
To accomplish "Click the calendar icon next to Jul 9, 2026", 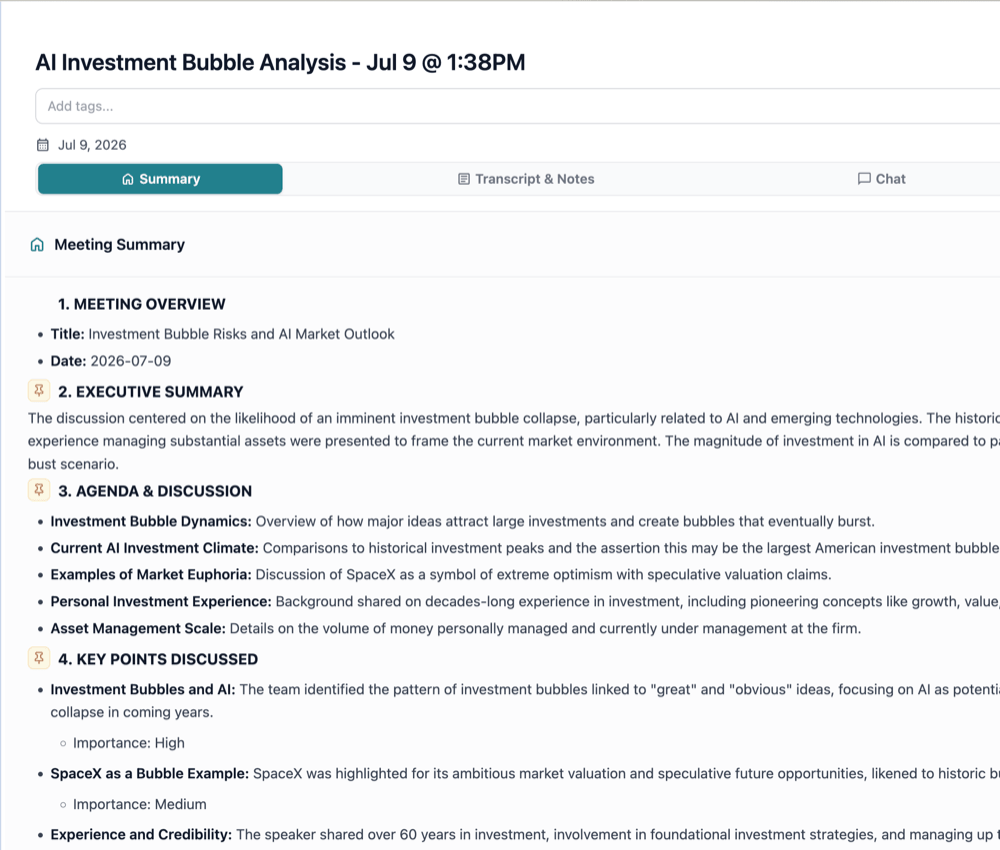I will coord(43,145).
